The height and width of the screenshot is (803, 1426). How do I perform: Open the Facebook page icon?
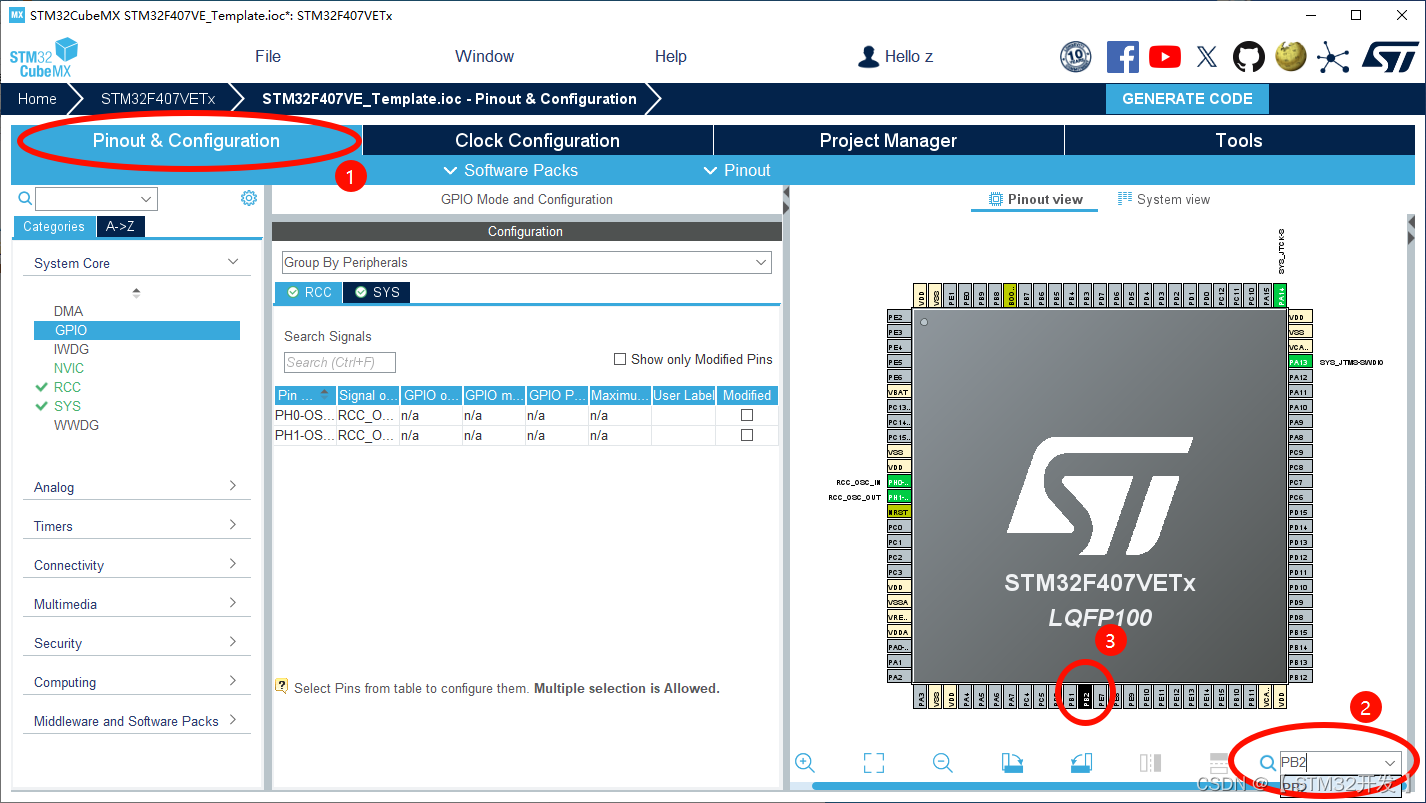(1122, 57)
